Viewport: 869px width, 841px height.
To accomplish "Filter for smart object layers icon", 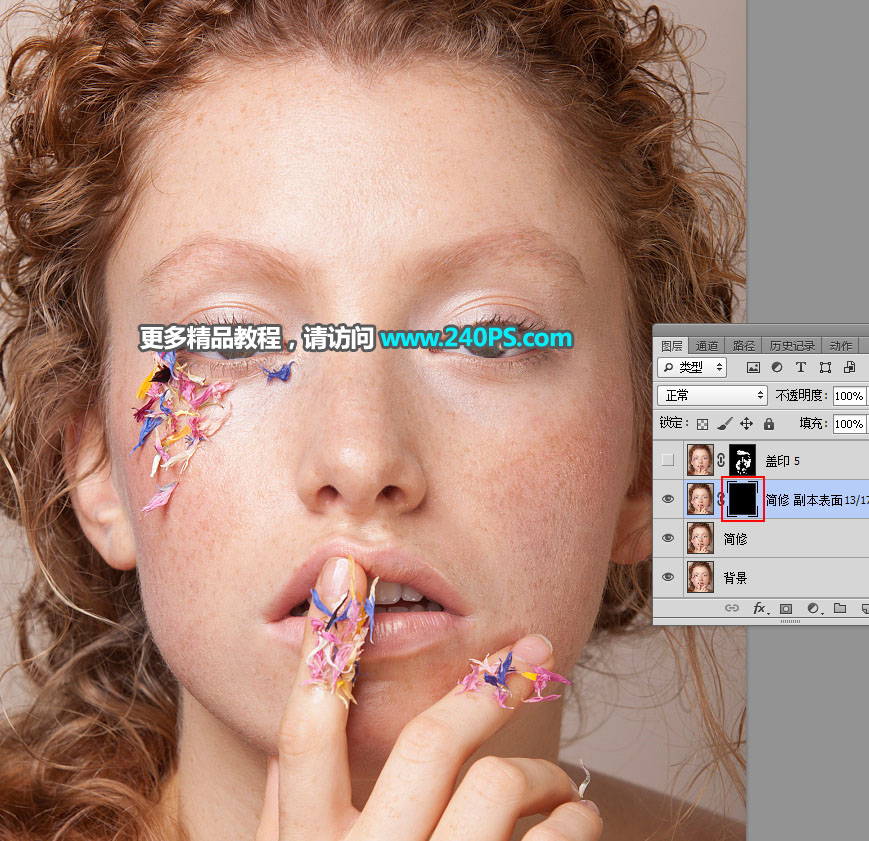I will pos(849,367).
